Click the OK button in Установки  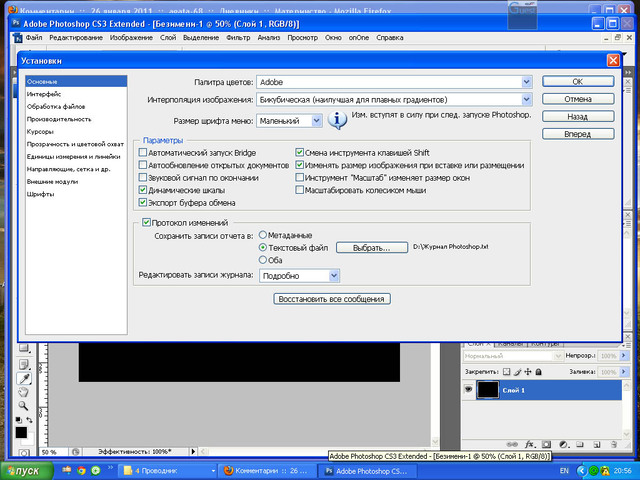tap(578, 81)
